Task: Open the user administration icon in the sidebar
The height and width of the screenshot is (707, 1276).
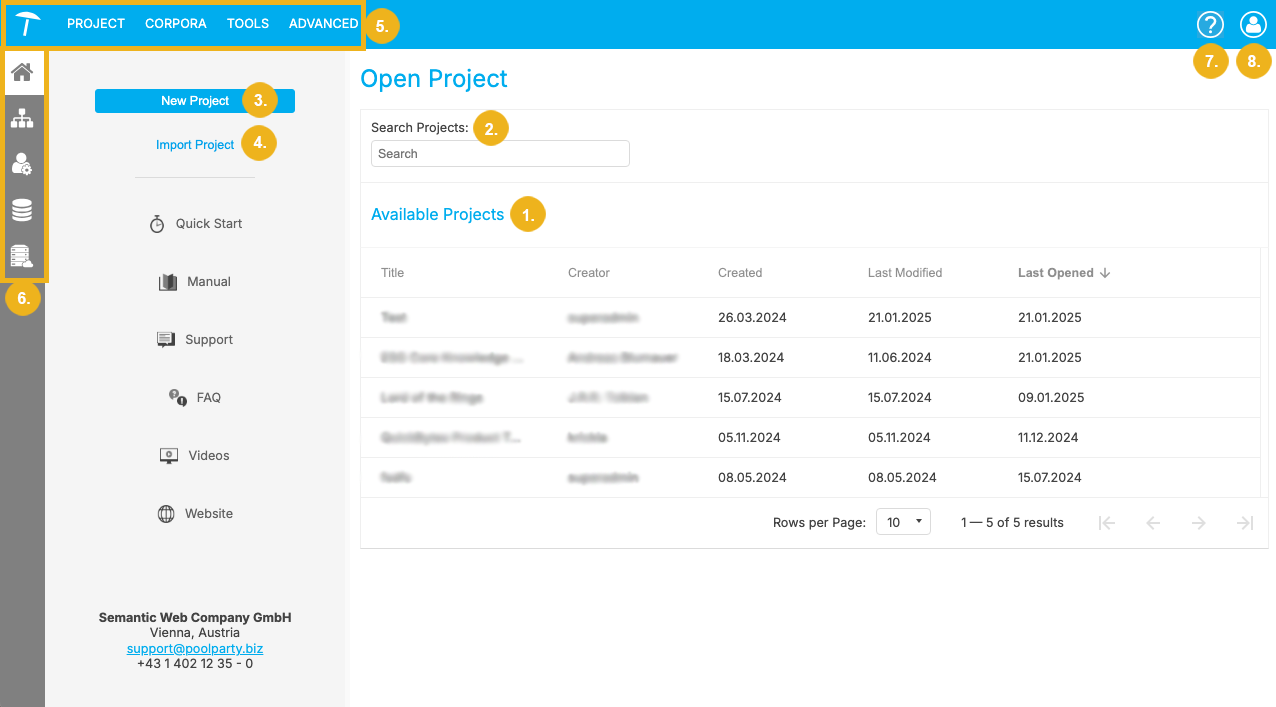Action: coord(22,164)
